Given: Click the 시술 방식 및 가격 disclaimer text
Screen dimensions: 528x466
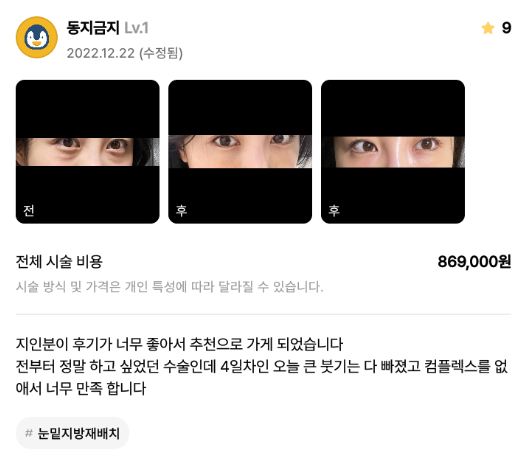Looking at the screenshot, I should 169,287.
